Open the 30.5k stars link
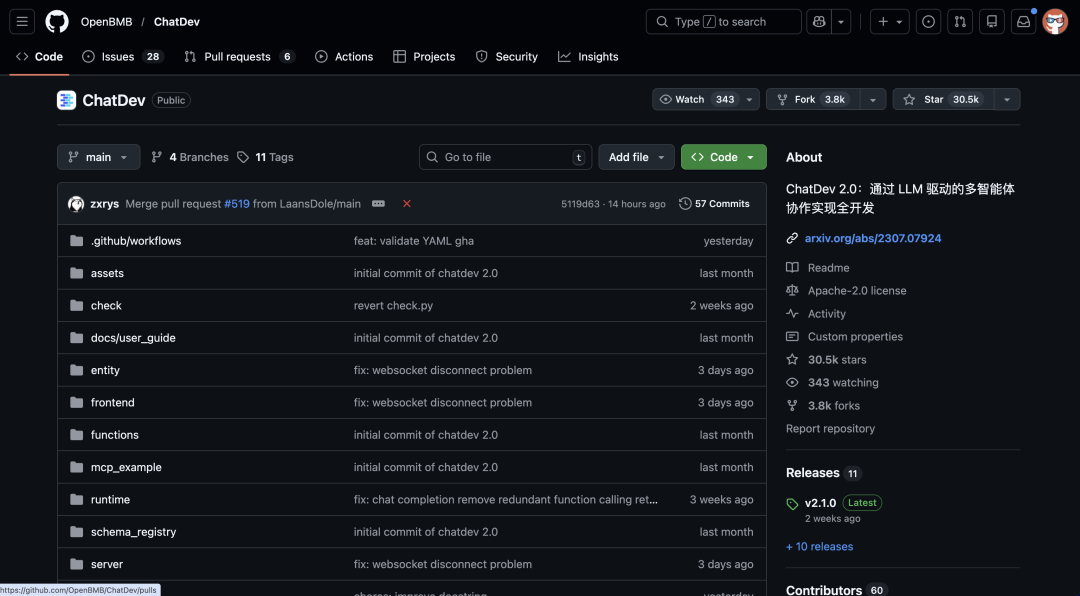Screen dimensions: 1080x596 [837, 360]
